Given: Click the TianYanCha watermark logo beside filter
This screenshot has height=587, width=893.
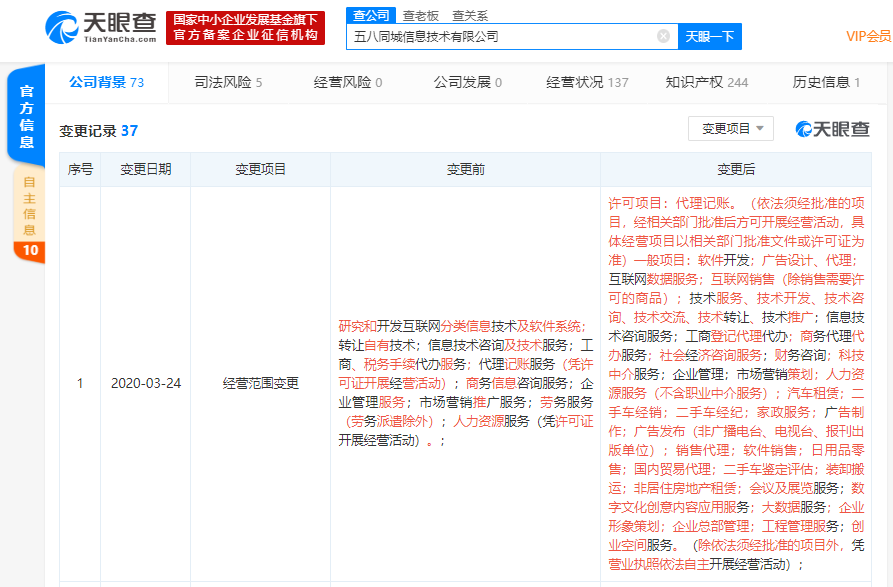Looking at the screenshot, I should tap(832, 129).
